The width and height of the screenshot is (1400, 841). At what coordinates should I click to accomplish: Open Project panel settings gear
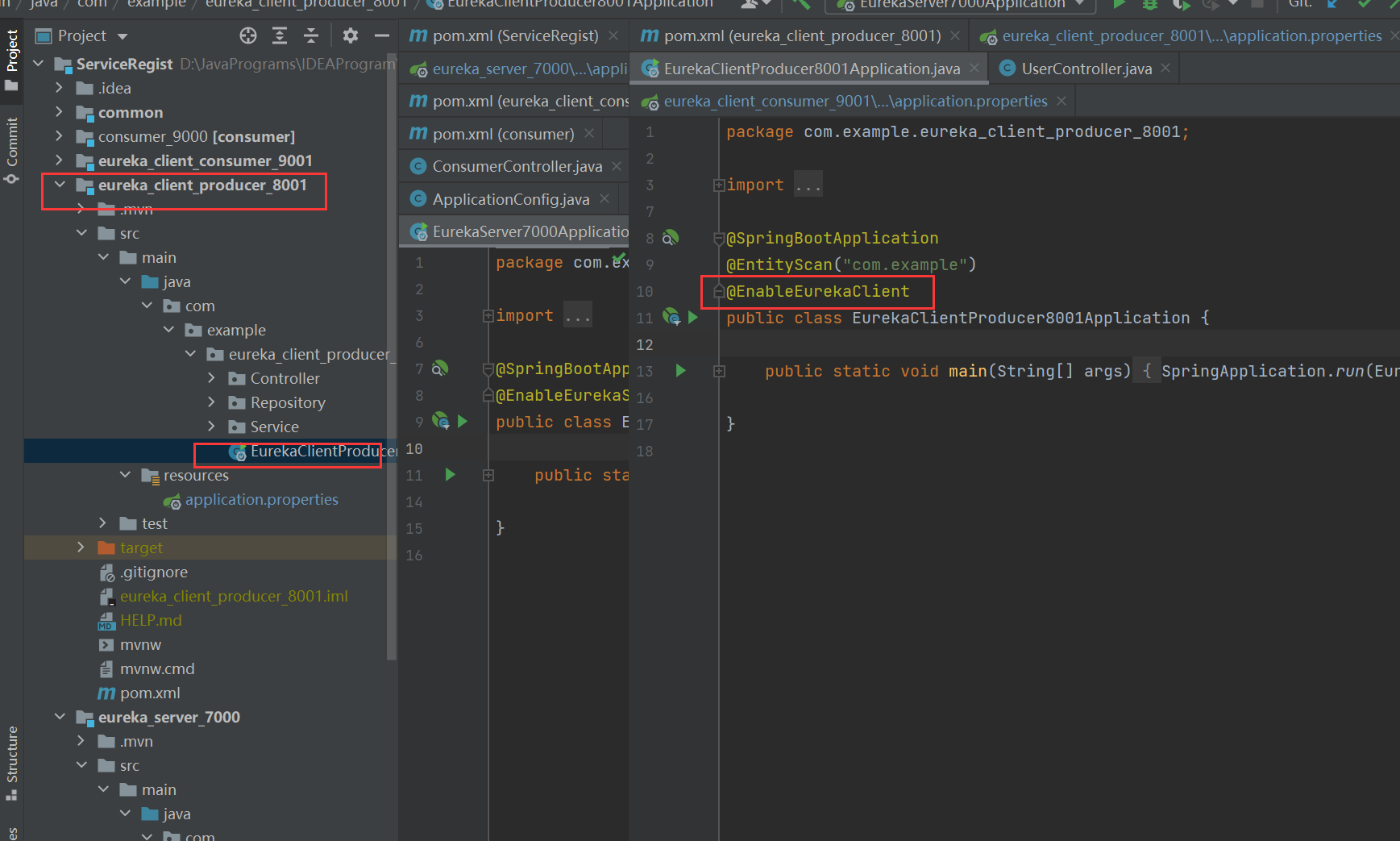coord(350,35)
